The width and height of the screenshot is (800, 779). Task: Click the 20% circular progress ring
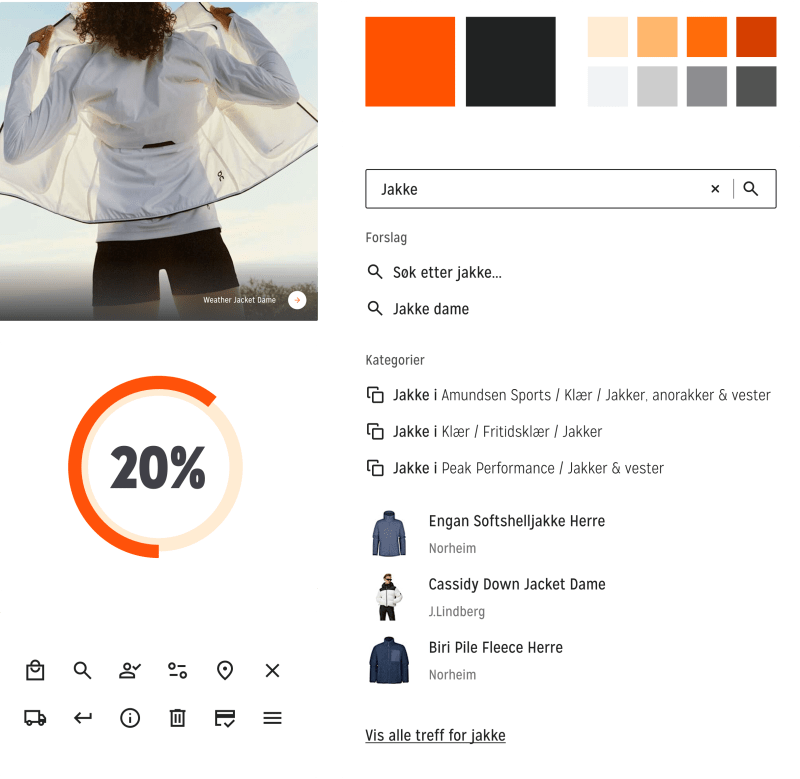pos(156,467)
